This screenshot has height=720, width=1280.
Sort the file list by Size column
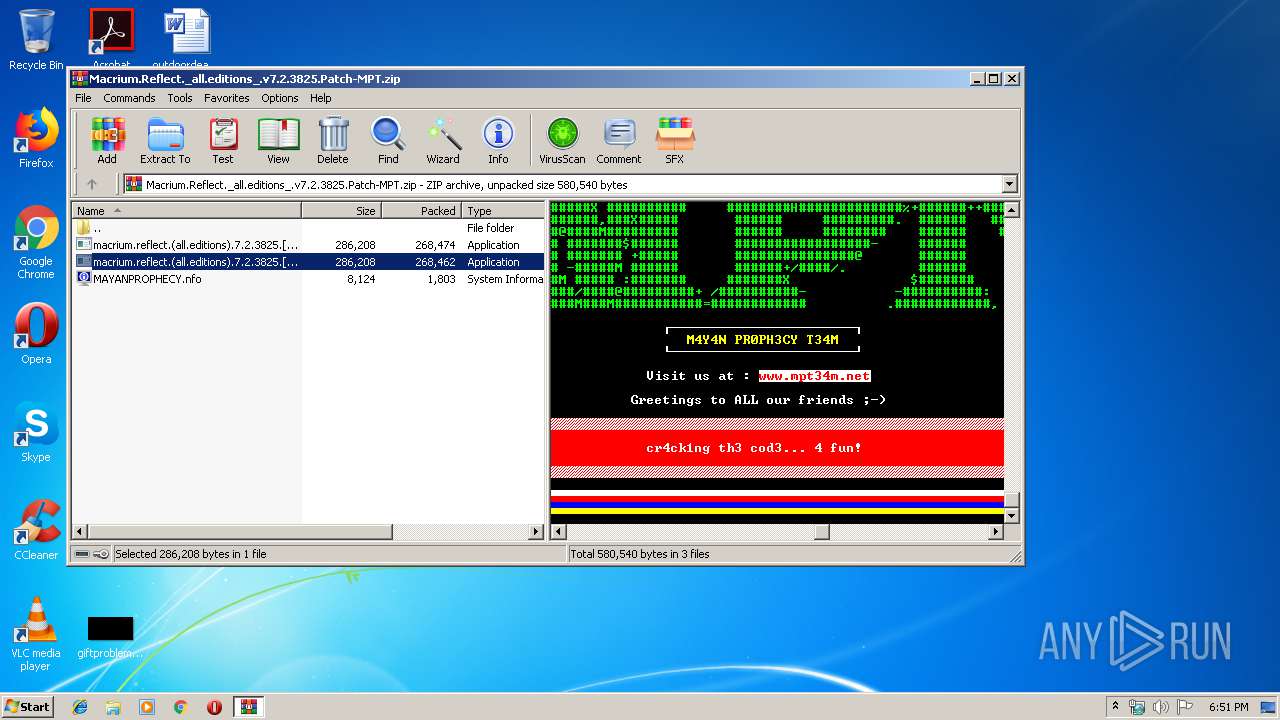coord(342,210)
